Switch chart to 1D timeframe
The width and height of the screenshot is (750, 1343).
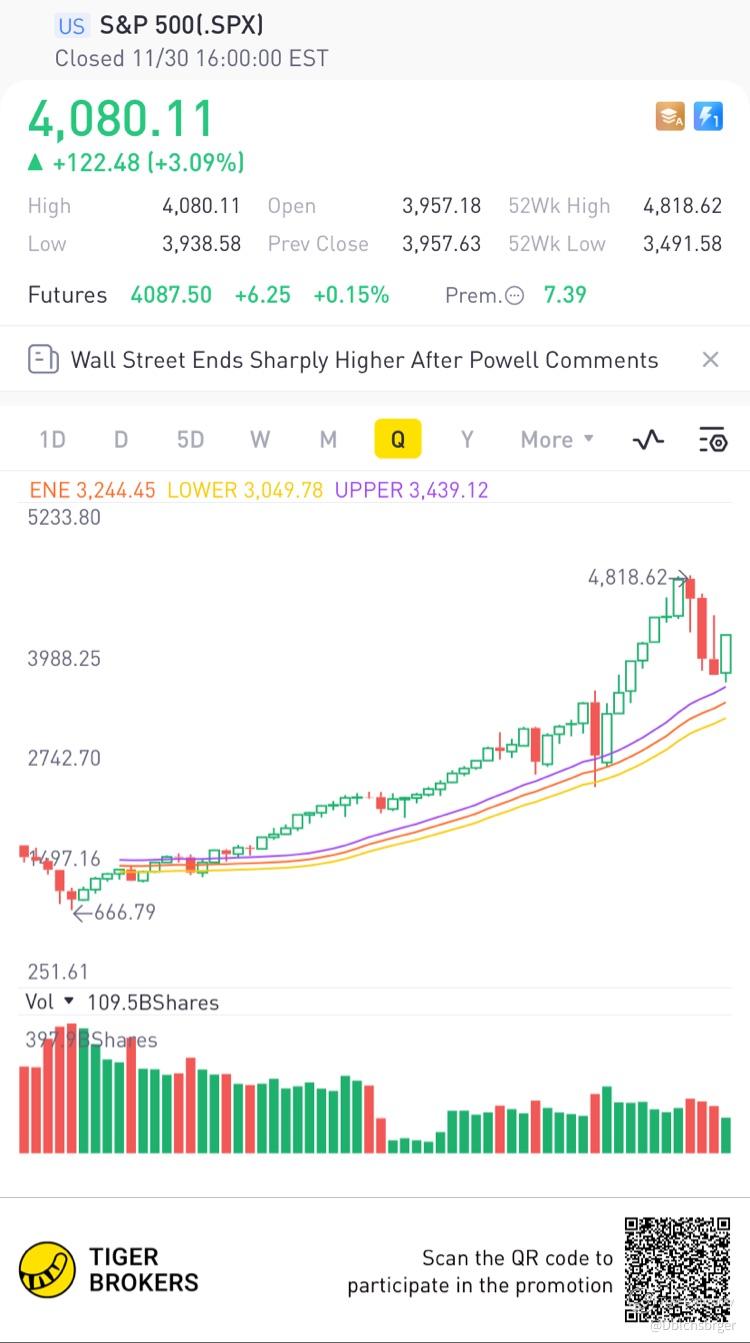click(x=52, y=439)
